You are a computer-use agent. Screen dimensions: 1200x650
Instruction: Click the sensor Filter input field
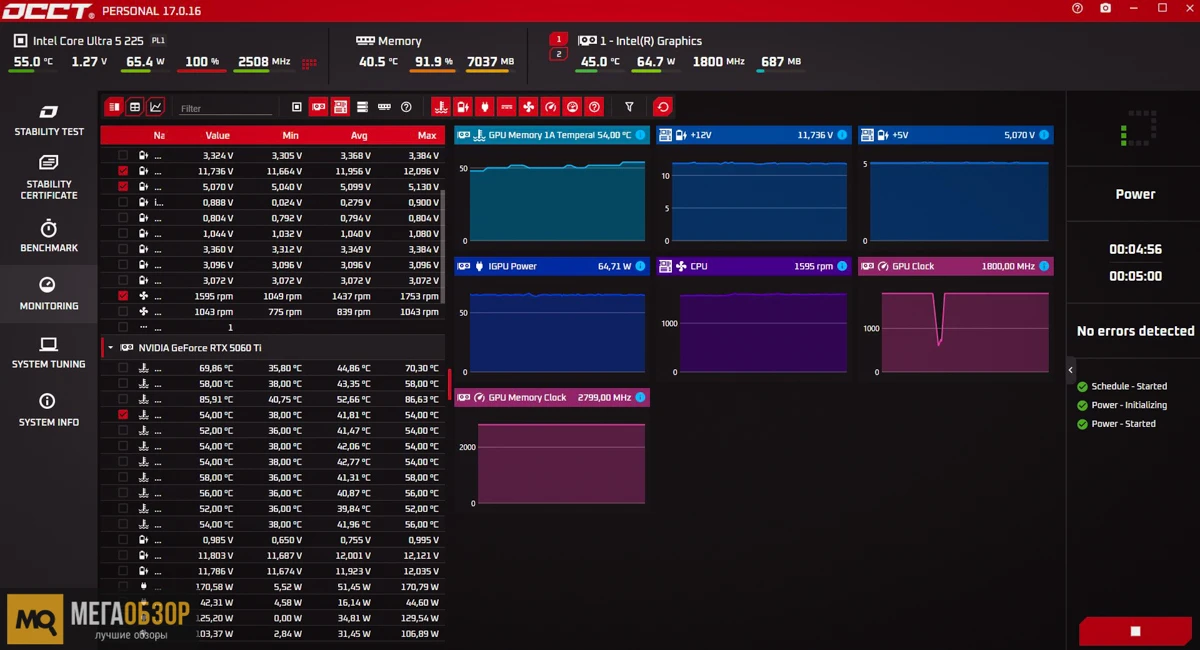[225, 108]
